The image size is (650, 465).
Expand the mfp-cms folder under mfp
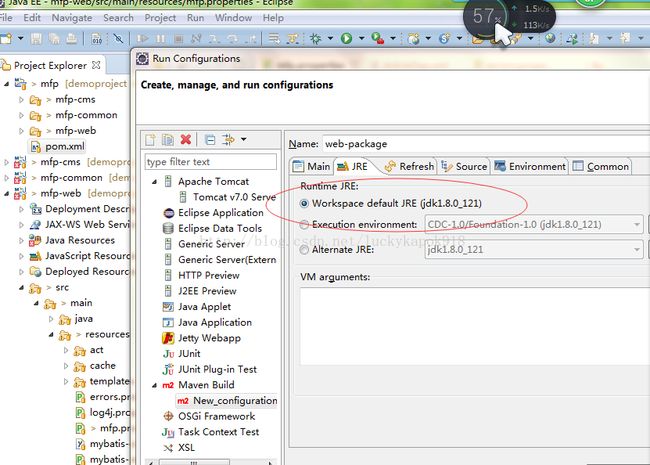(22, 100)
